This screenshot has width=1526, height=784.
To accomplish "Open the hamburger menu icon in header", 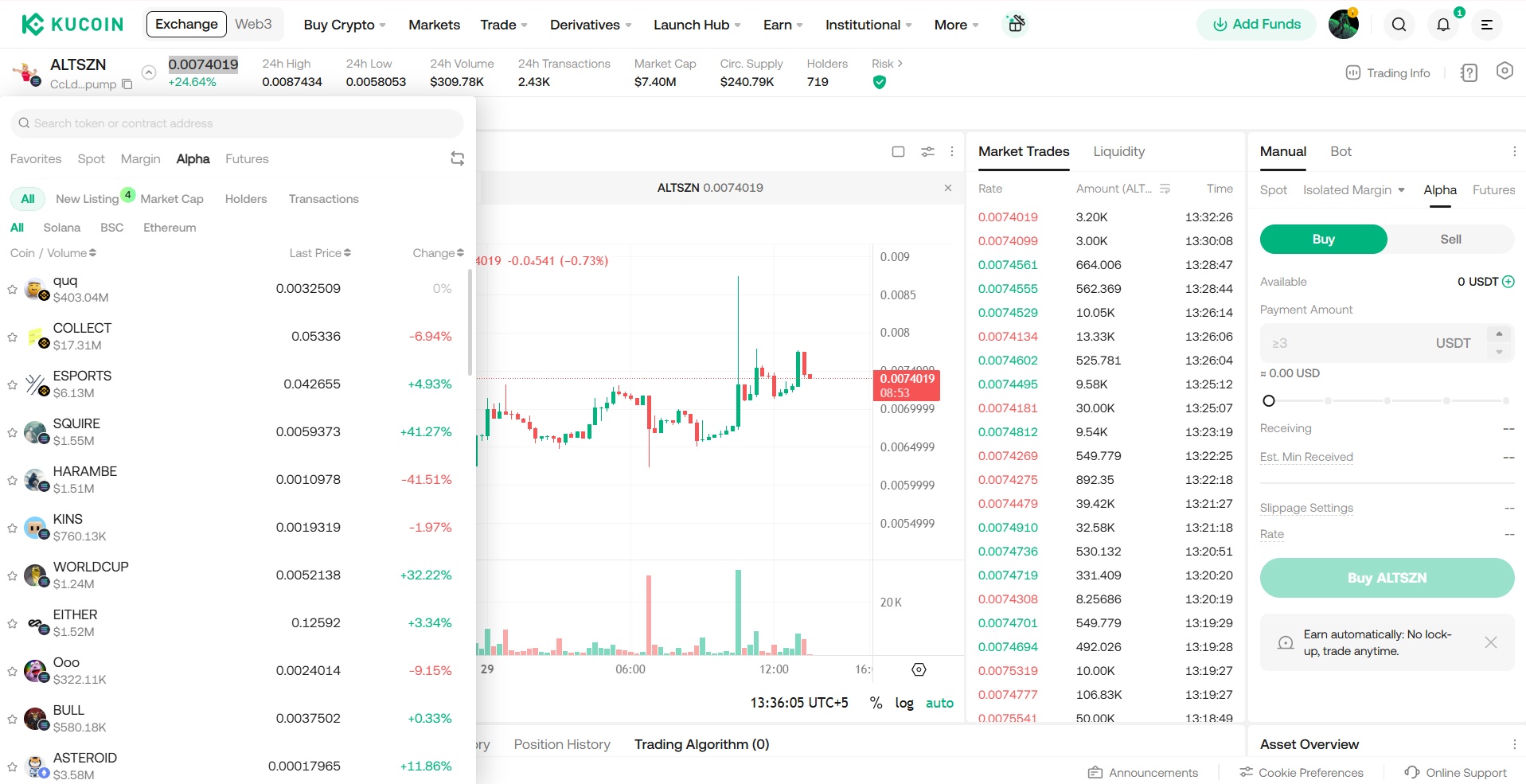I will (1486, 25).
